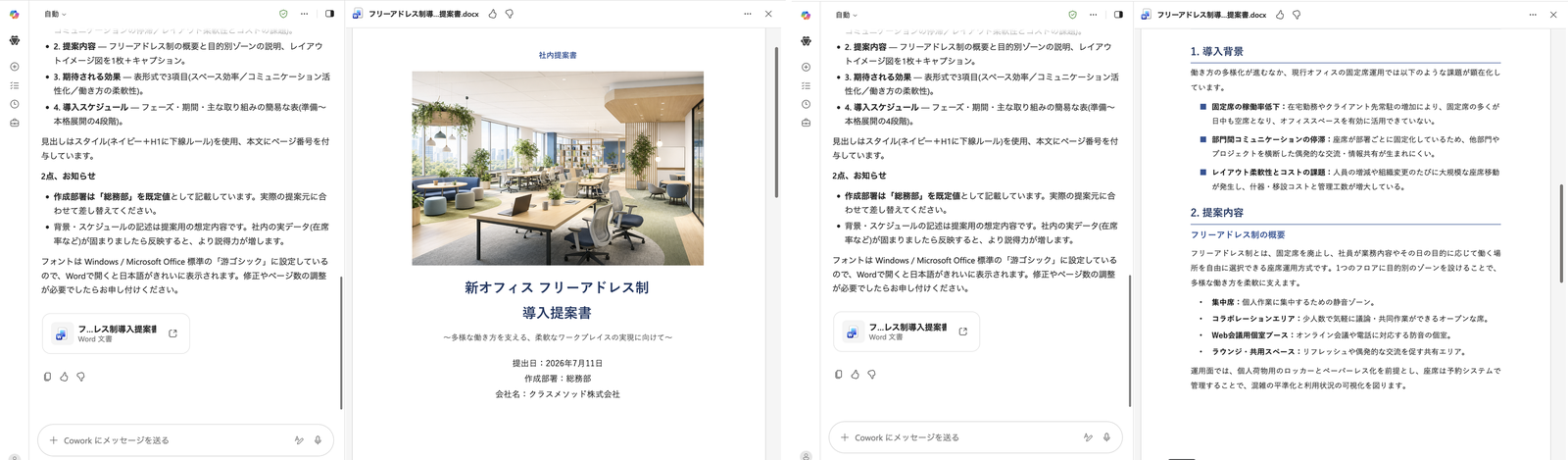Viewport: 1568px width, 460px height.
Task: Like the document preview in left window header
Action: [x=493, y=15]
